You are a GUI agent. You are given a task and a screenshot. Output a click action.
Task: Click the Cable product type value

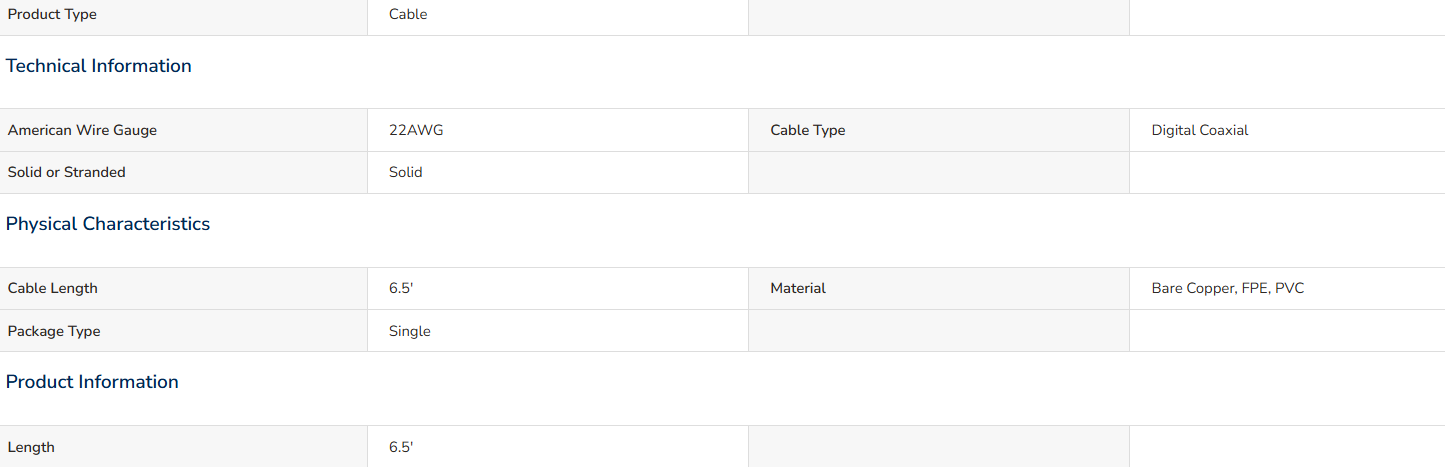(408, 15)
